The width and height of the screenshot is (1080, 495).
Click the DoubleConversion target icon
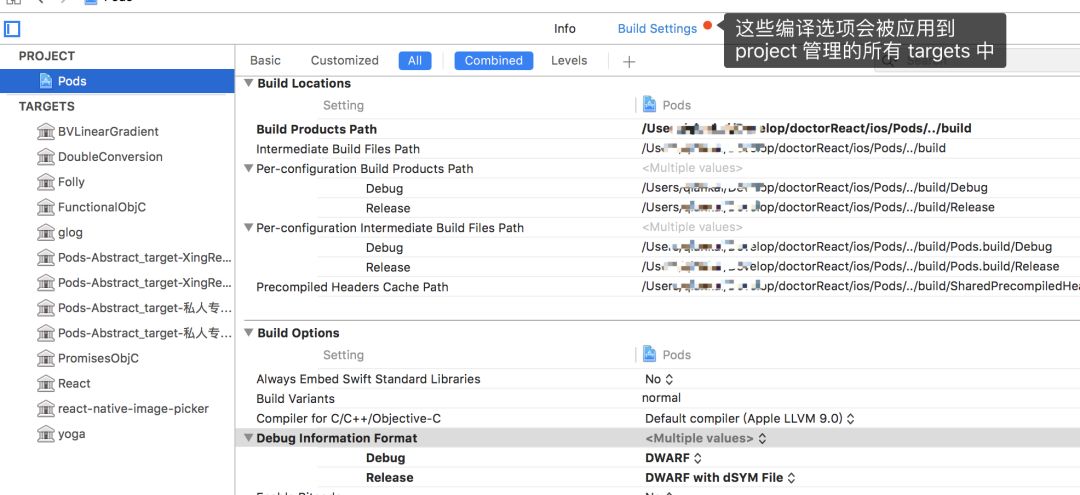pos(45,157)
